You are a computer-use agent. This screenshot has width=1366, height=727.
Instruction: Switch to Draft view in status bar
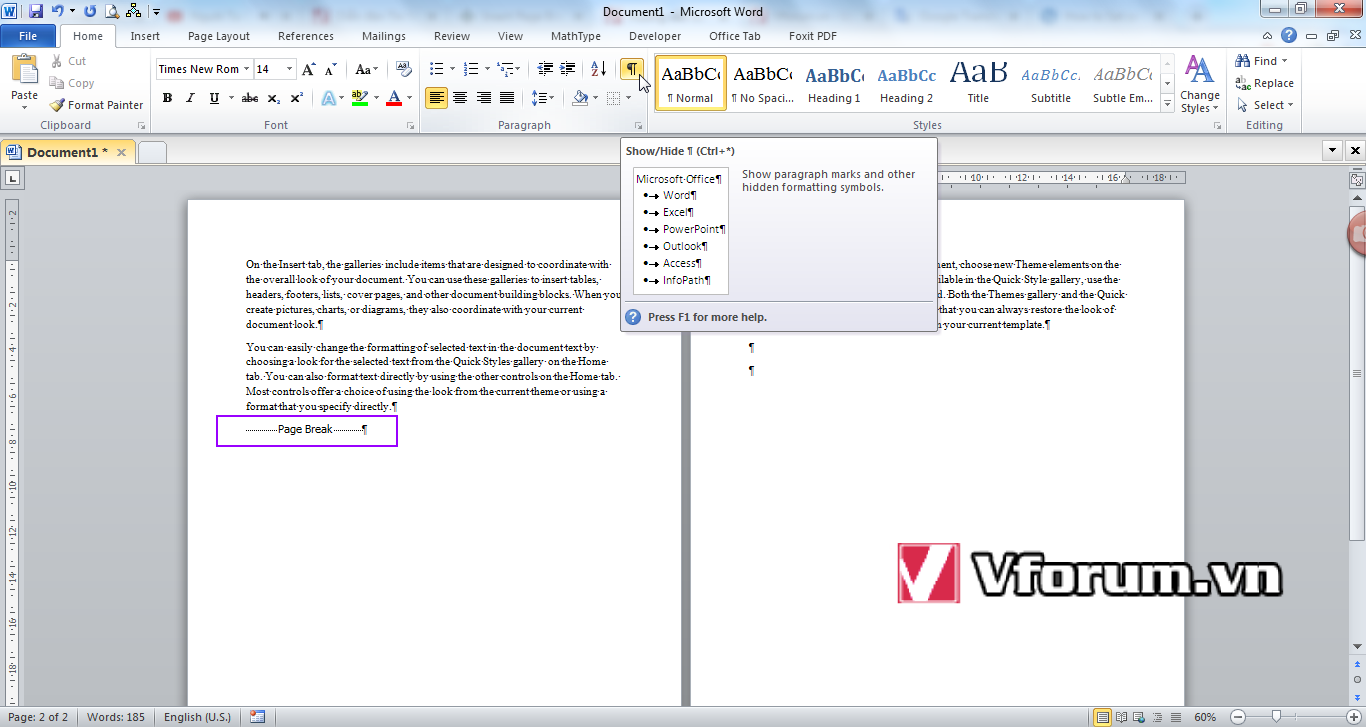pos(1175,717)
